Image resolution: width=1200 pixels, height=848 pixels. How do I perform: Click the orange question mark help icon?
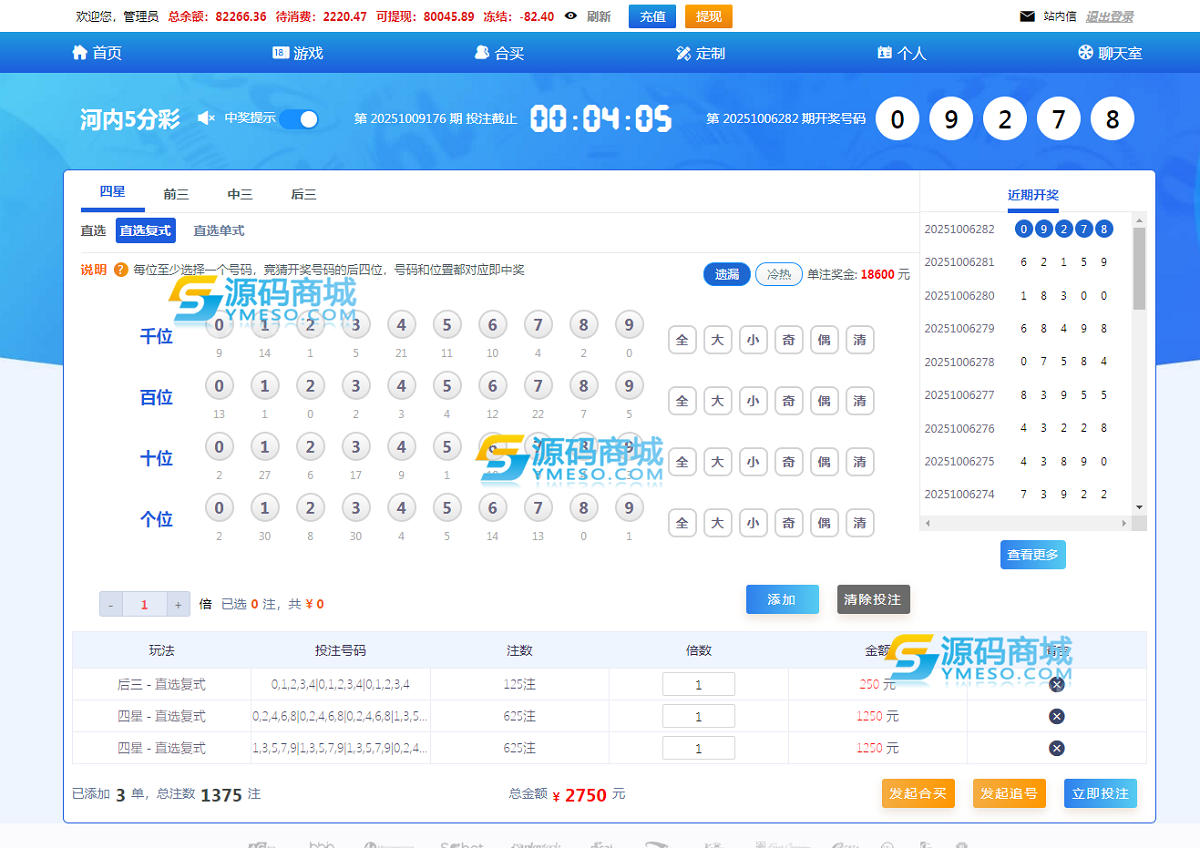click(x=121, y=270)
